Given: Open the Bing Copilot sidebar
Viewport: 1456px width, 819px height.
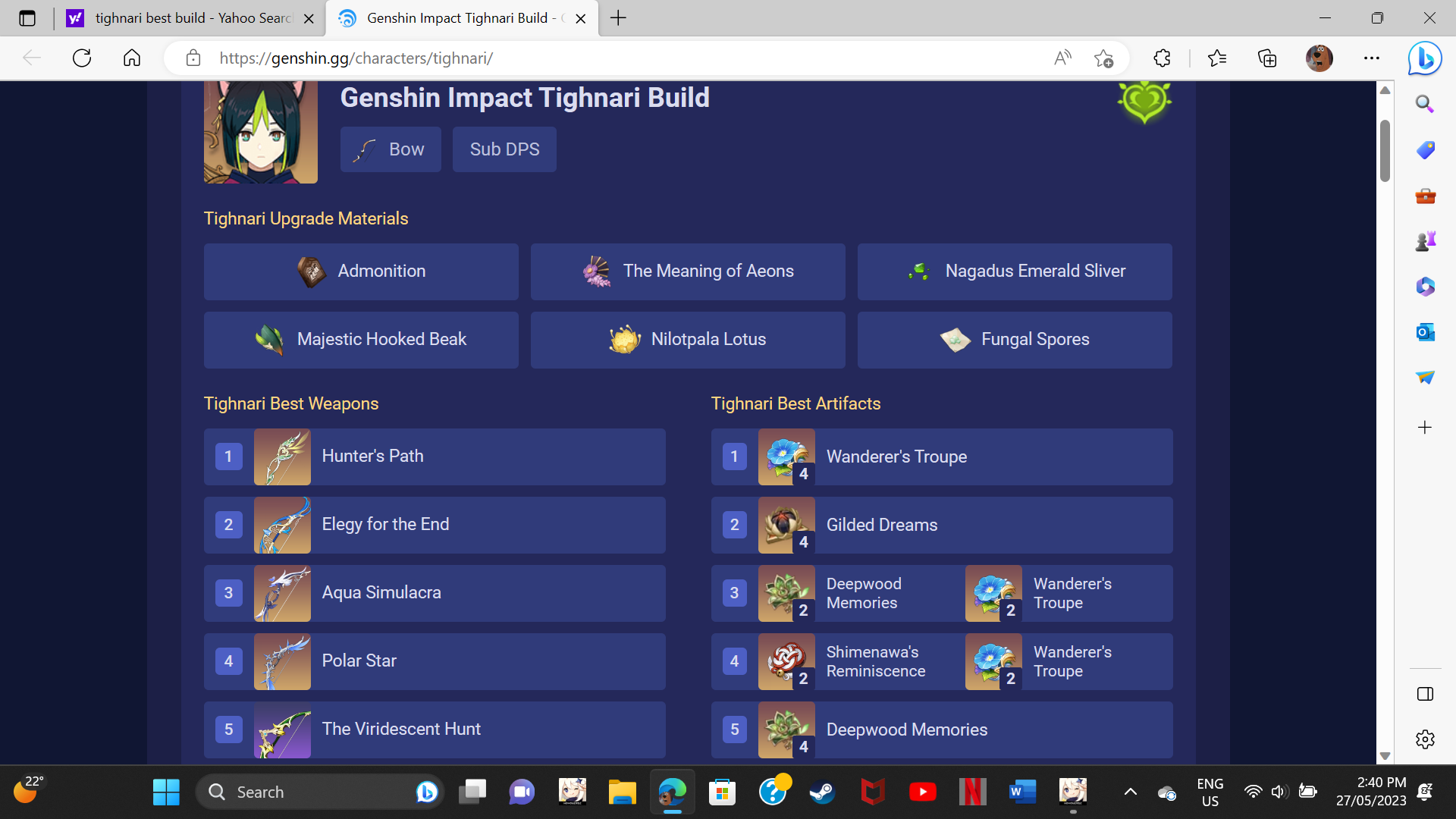Looking at the screenshot, I should click(1424, 58).
